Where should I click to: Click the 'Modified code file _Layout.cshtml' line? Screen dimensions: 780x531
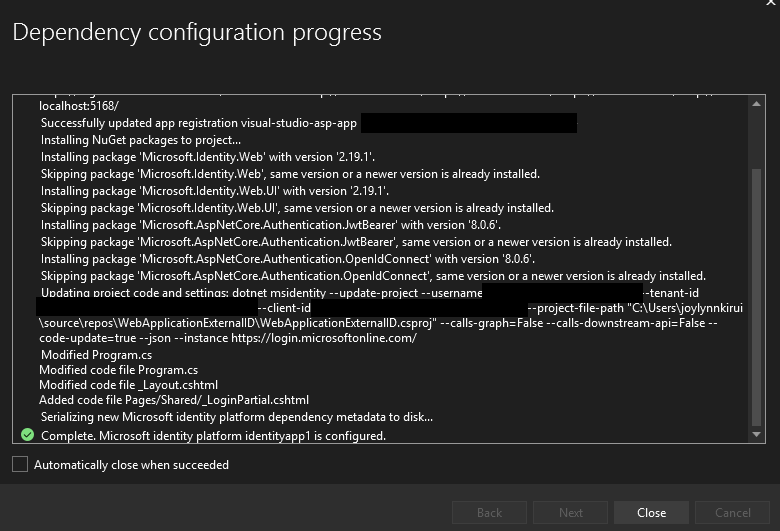[128, 384]
